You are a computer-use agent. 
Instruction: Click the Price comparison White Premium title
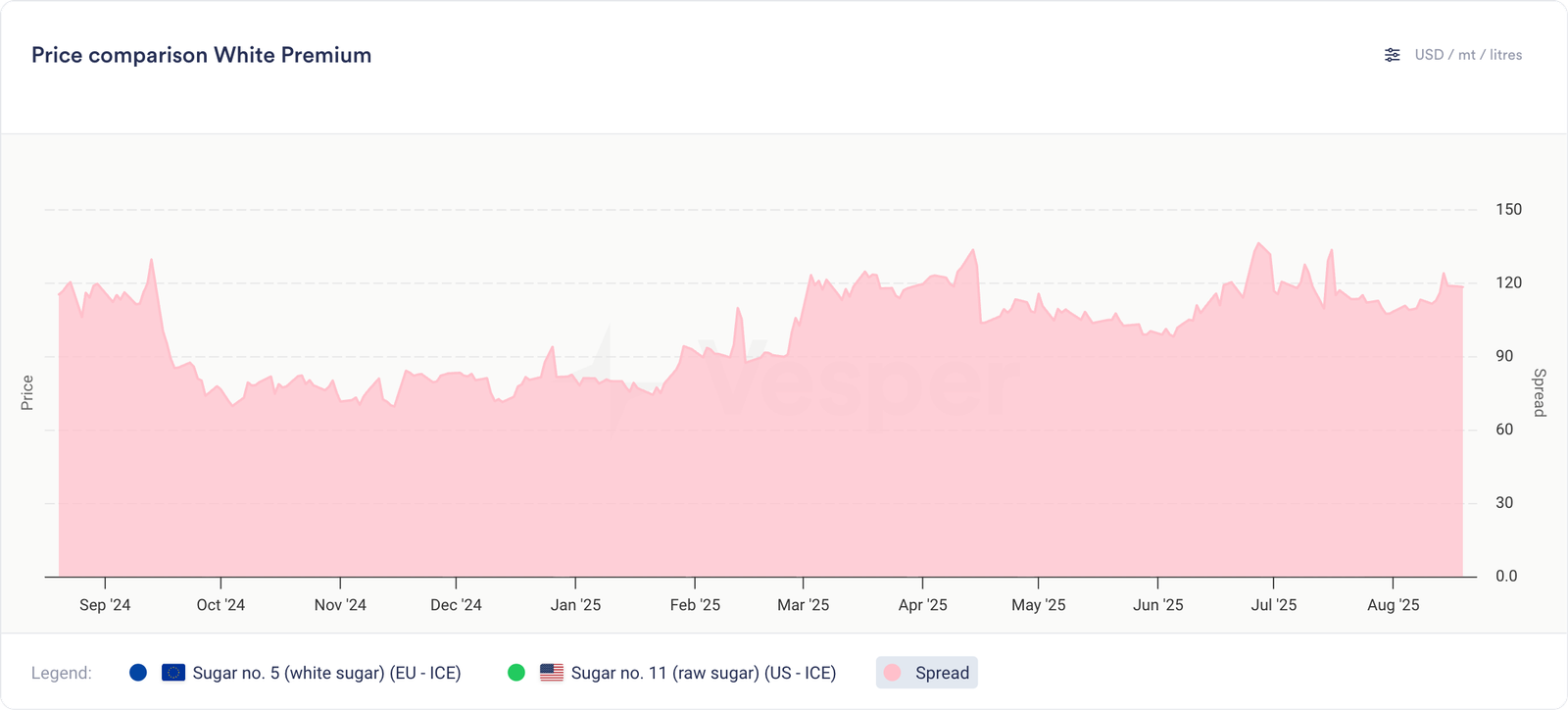pos(201,55)
